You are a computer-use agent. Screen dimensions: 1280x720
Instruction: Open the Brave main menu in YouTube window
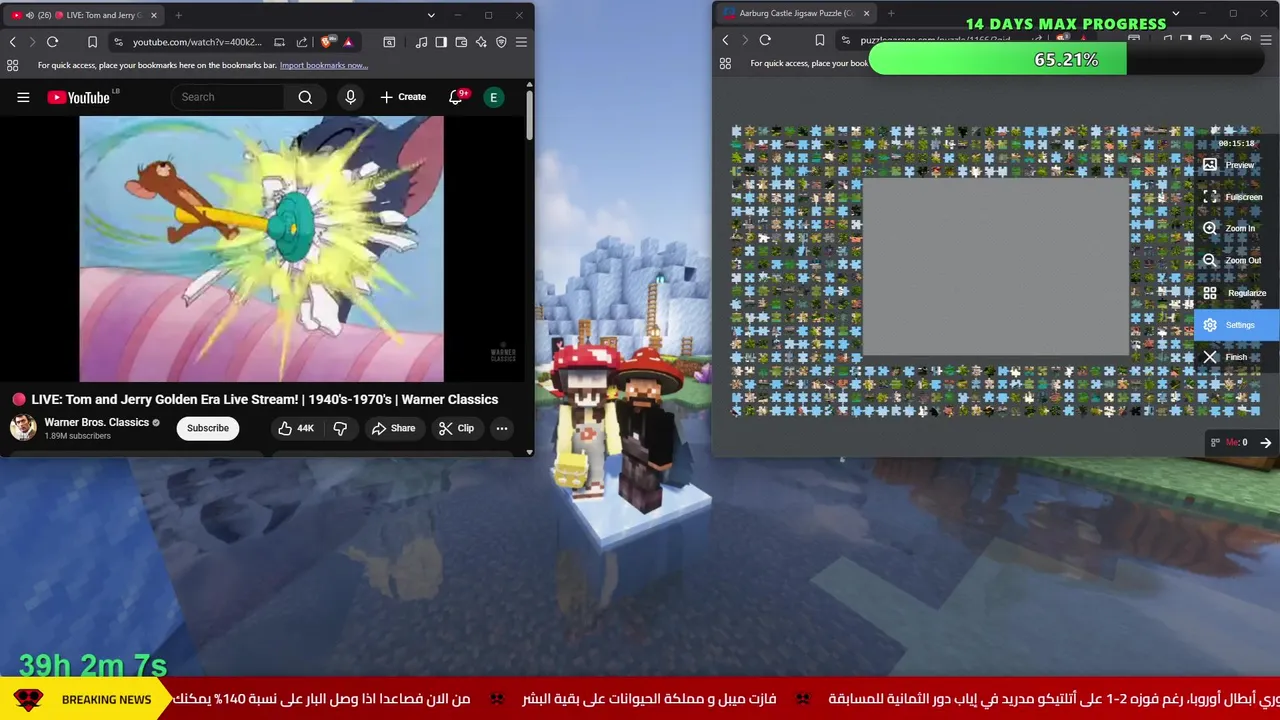coord(521,42)
